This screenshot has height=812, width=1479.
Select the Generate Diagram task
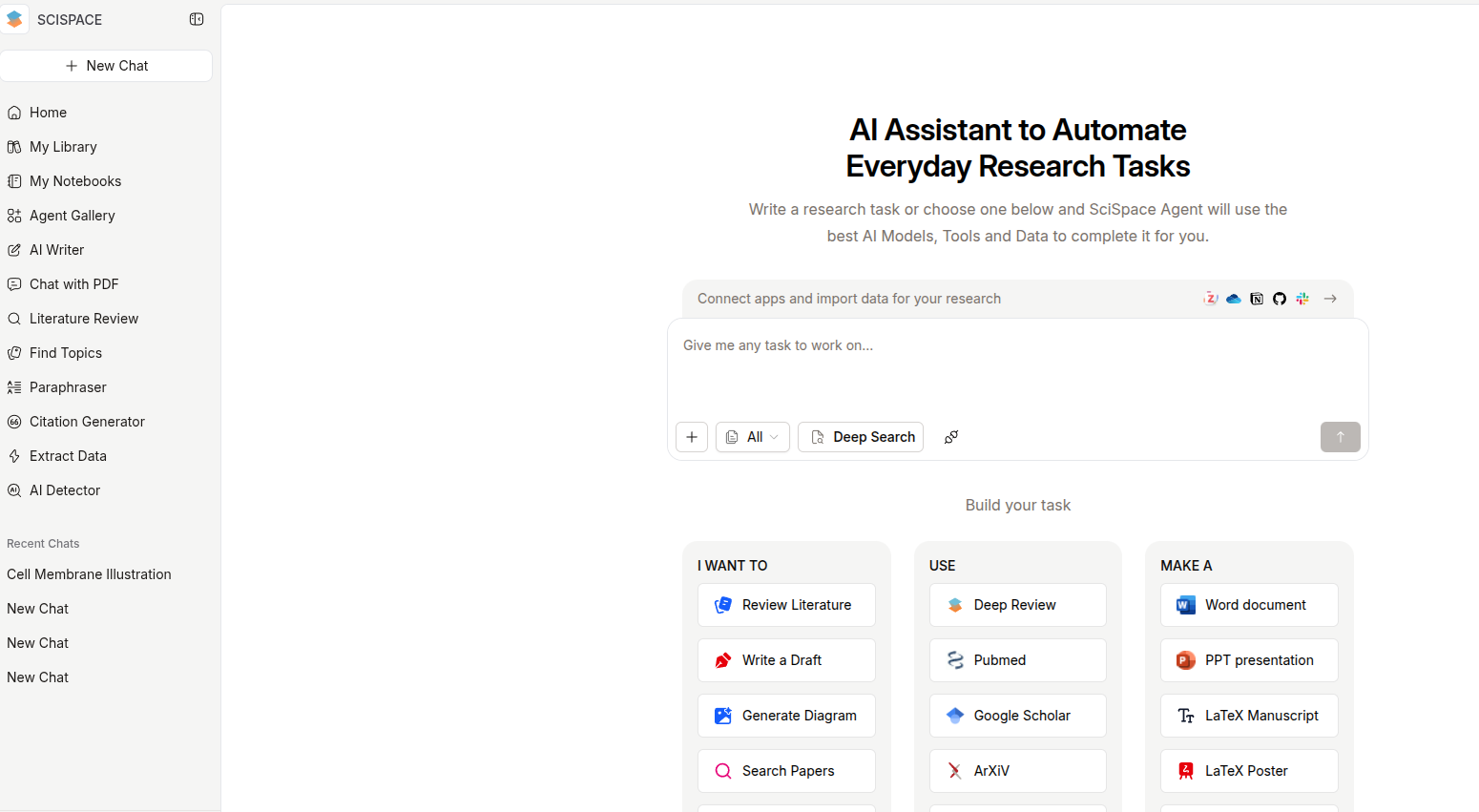786,716
